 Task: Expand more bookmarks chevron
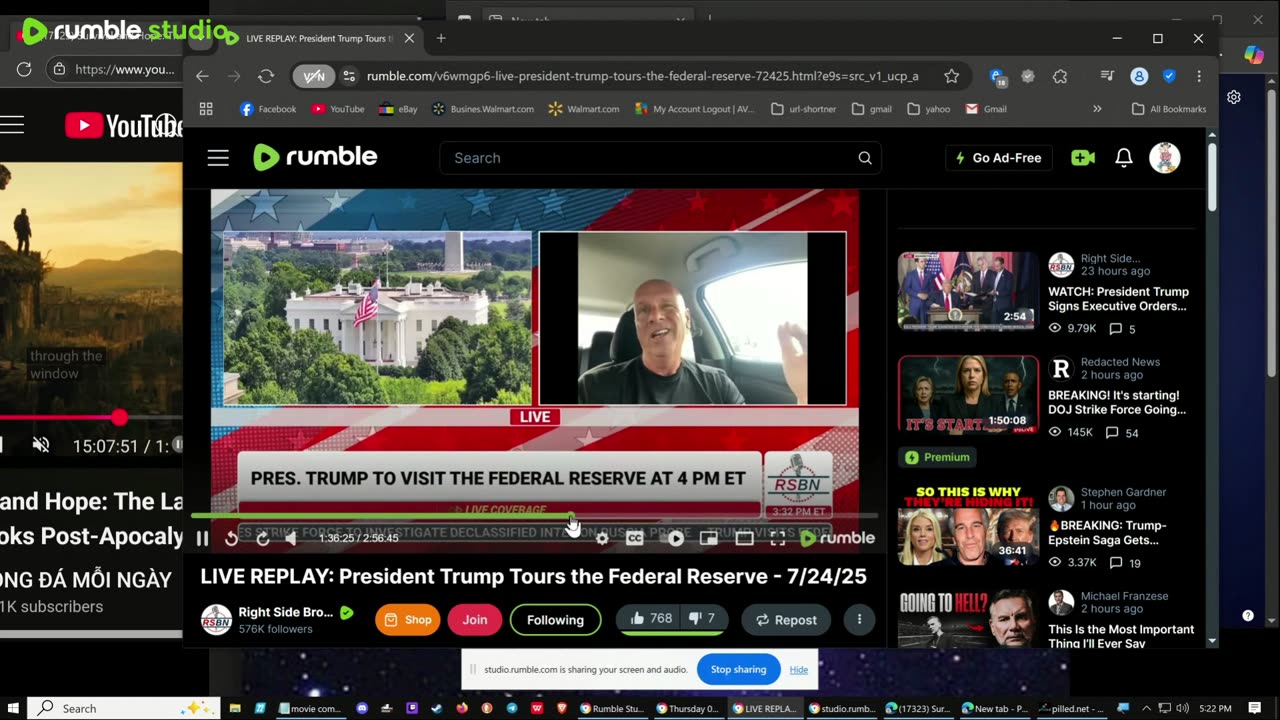click(1097, 109)
